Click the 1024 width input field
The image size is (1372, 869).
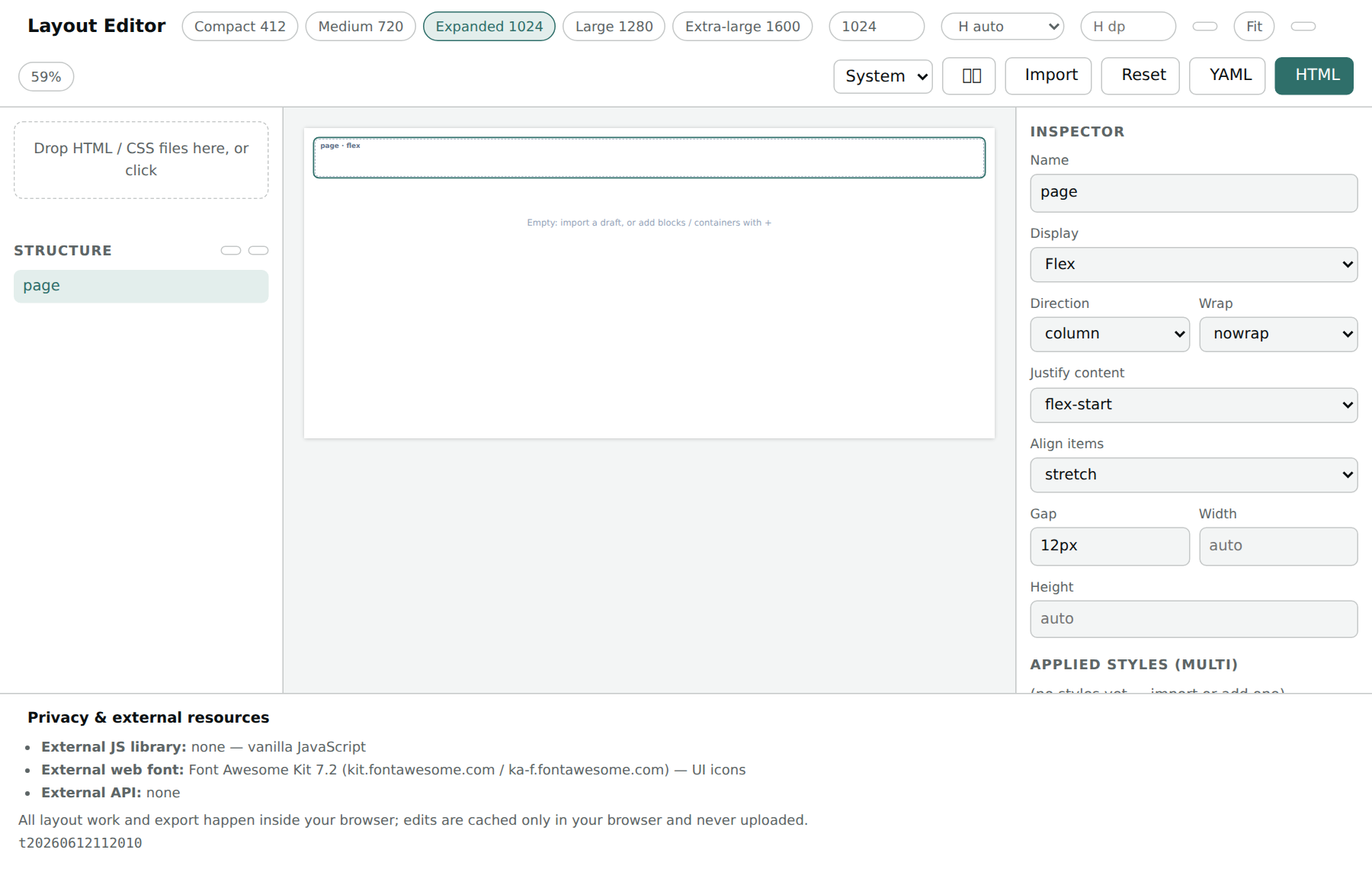877,27
